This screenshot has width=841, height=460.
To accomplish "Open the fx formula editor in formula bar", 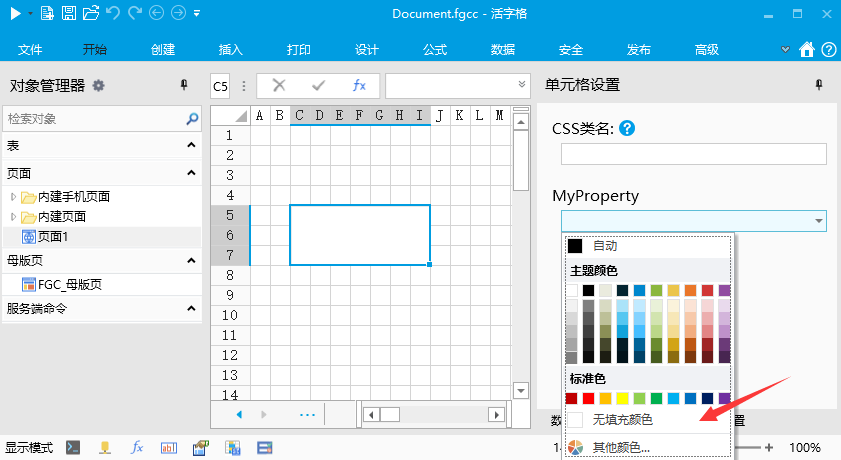I will coord(359,85).
